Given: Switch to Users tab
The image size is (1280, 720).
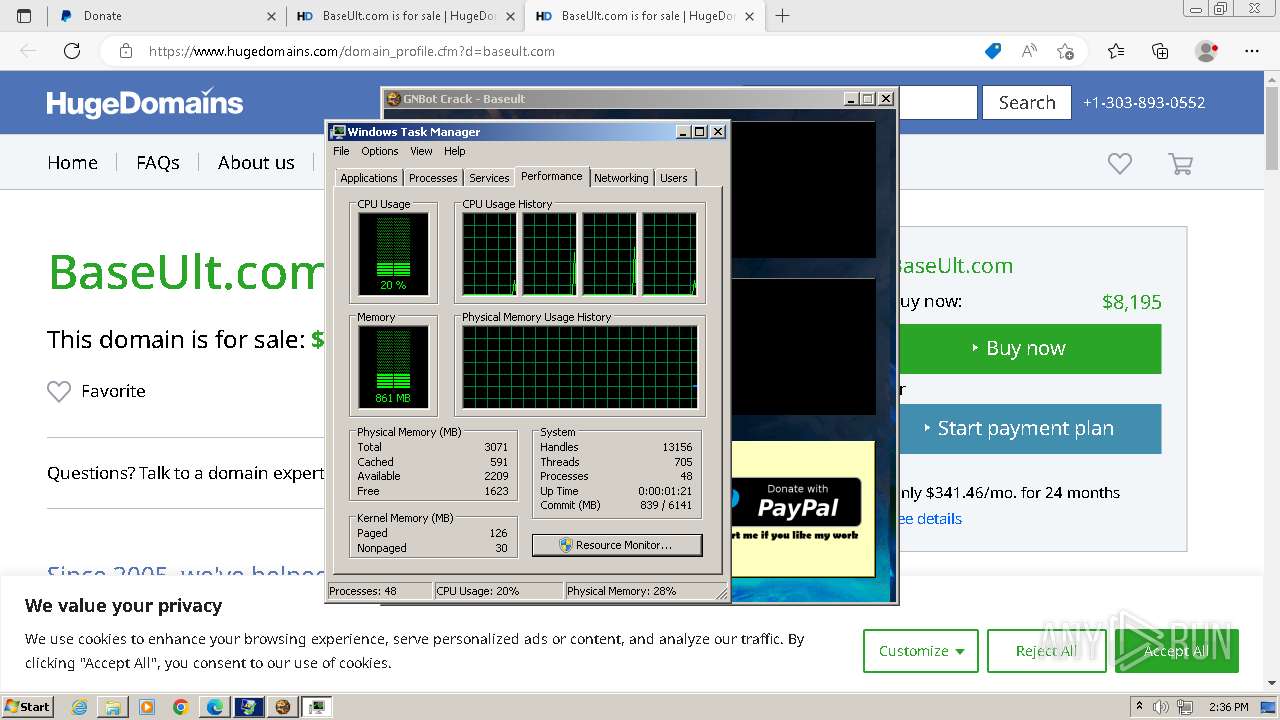Looking at the screenshot, I should pos(674,178).
